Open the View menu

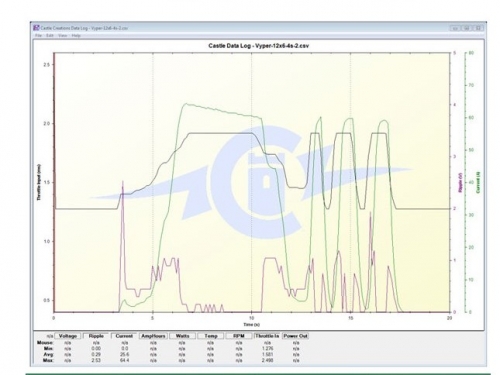63,36
